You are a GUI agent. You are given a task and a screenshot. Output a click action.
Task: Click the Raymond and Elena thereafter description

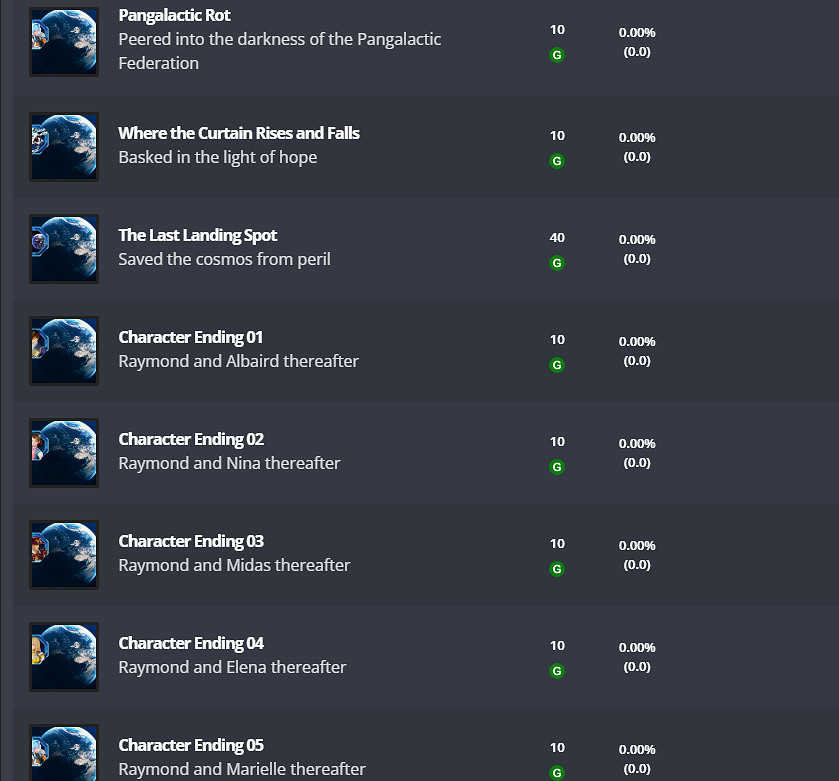232,667
